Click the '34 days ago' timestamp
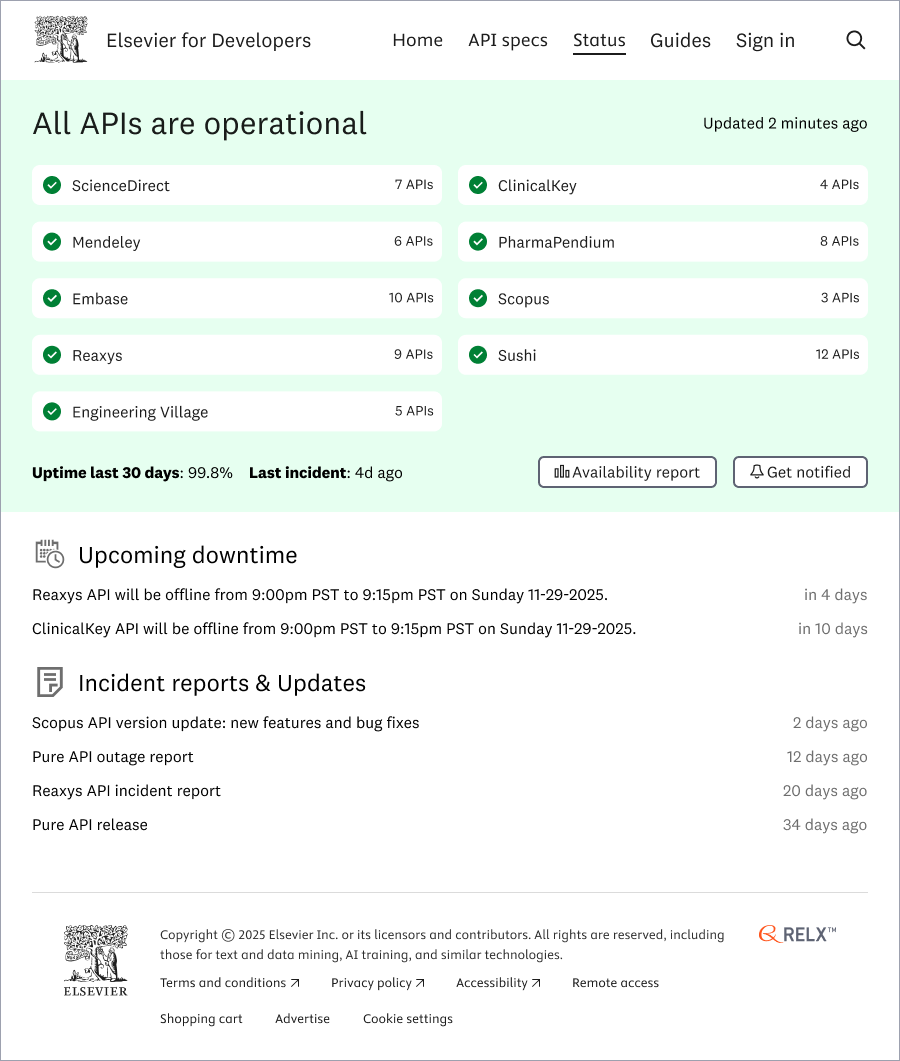The width and height of the screenshot is (900, 1061). [x=825, y=824]
